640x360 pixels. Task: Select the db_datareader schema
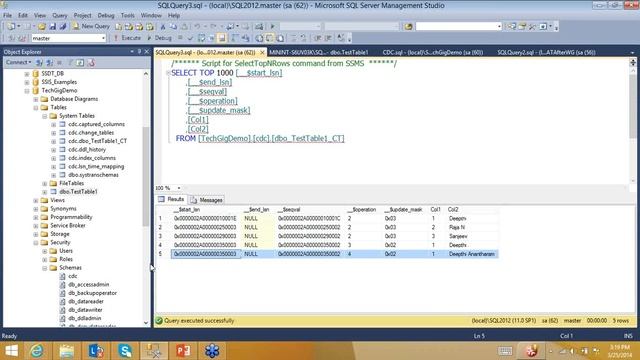pos(86,302)
